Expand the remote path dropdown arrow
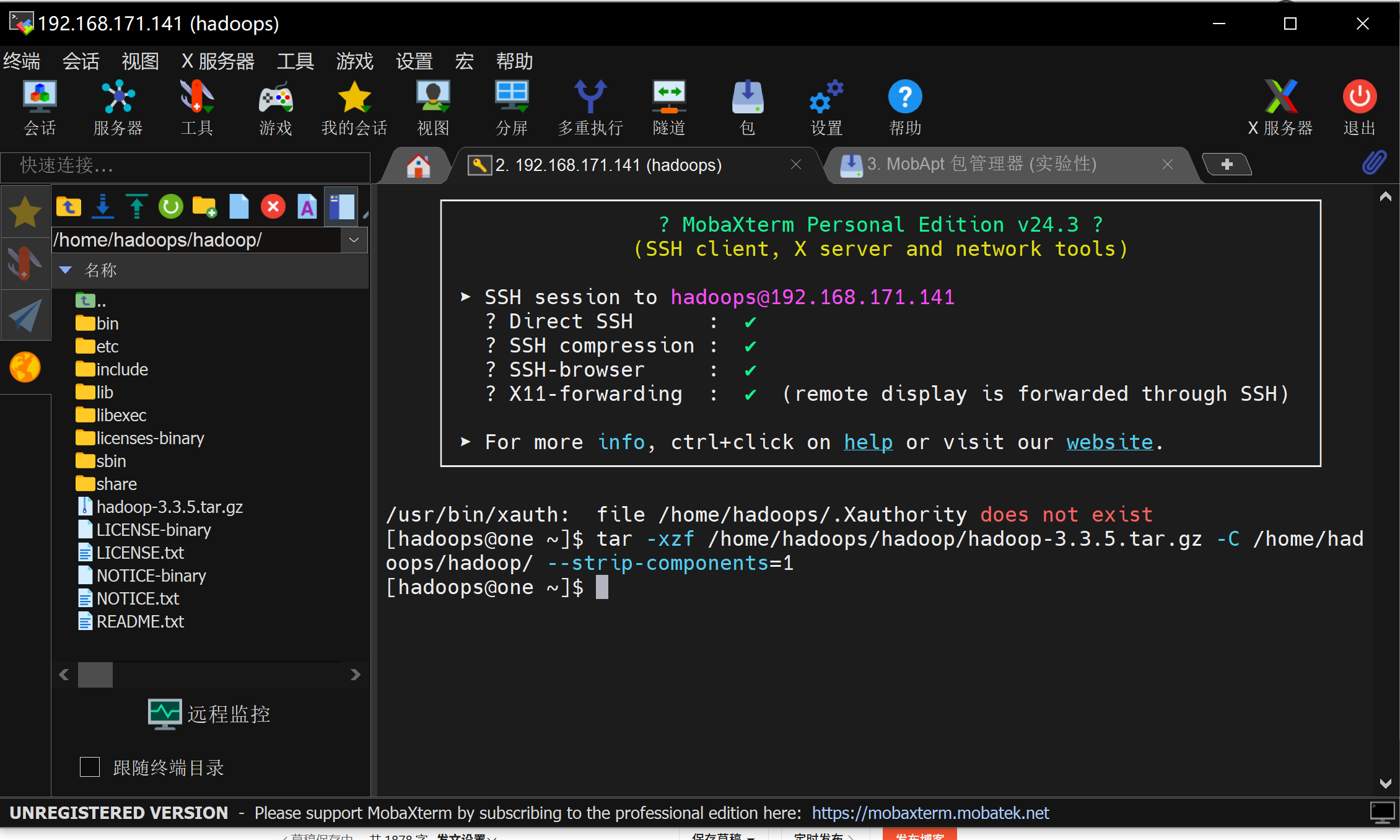Image resolution: width=1400 pixels, height=840 pixels. (354, 240)
